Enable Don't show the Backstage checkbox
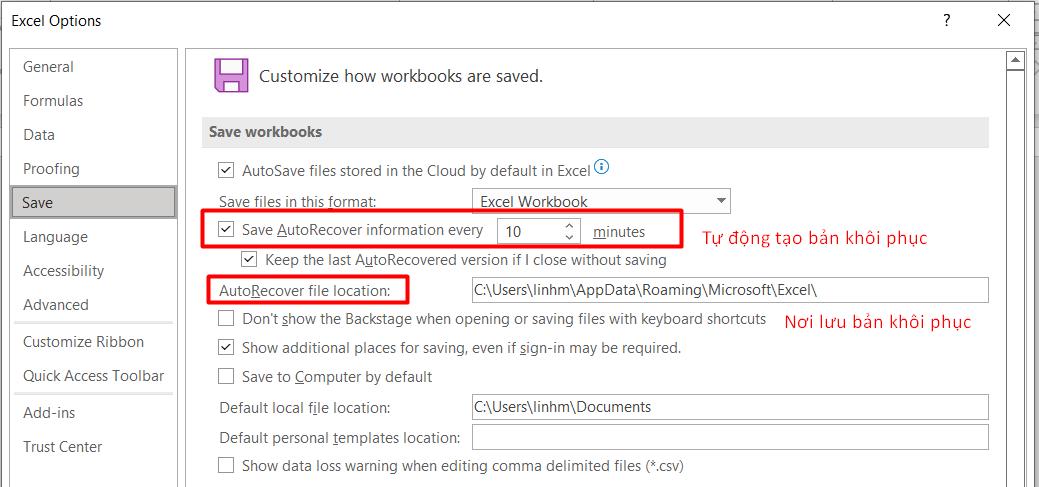 coord(226,319)
